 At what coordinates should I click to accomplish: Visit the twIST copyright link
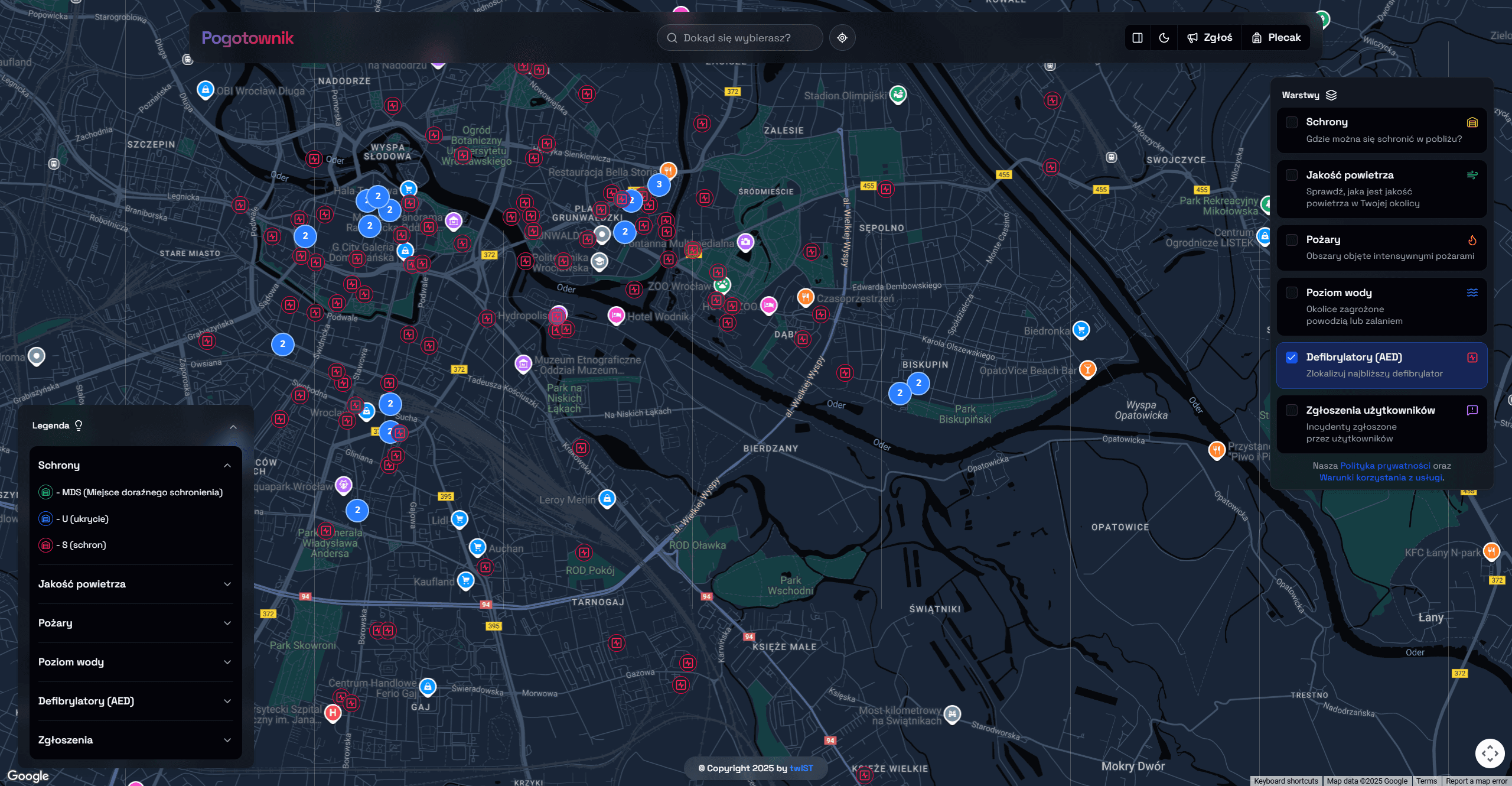coord(801,768)
